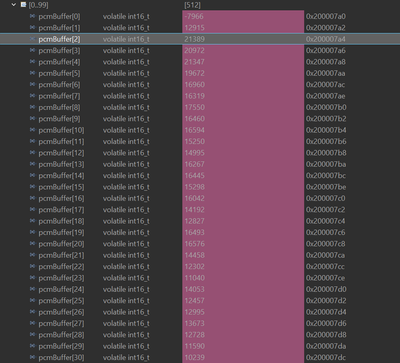
Task: Click the [0..99] range folder icon
Action: tap(23, 5)
